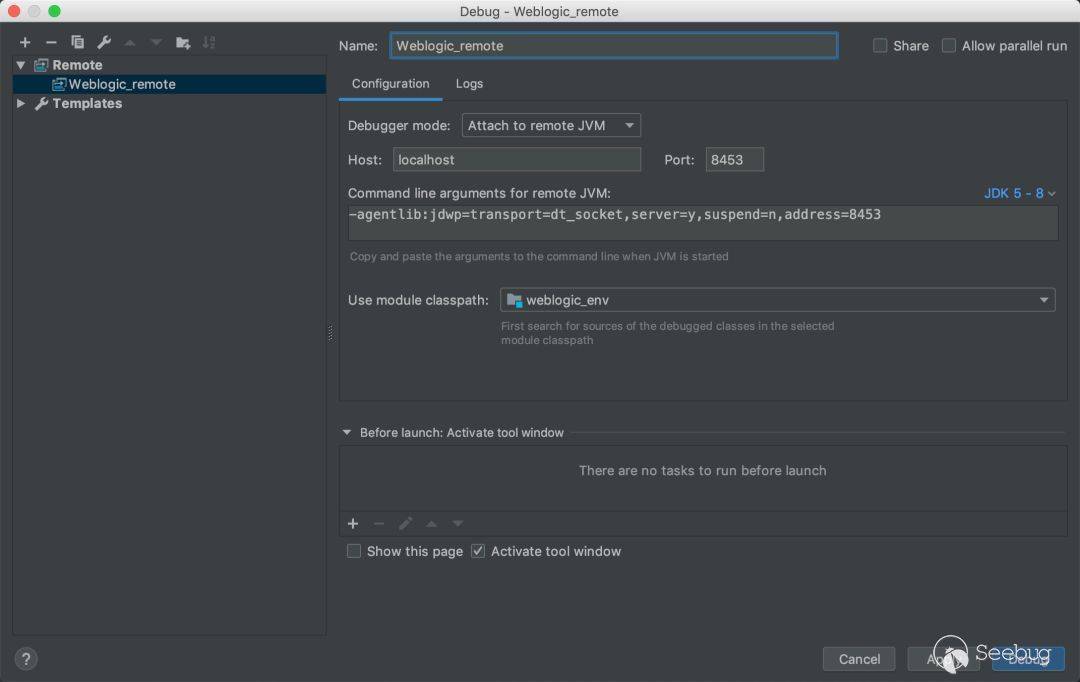Uncheck Activate tool window checkbox
Image resolution: width=1080 pixels, height=682 pixels.
tap(478, 551)
